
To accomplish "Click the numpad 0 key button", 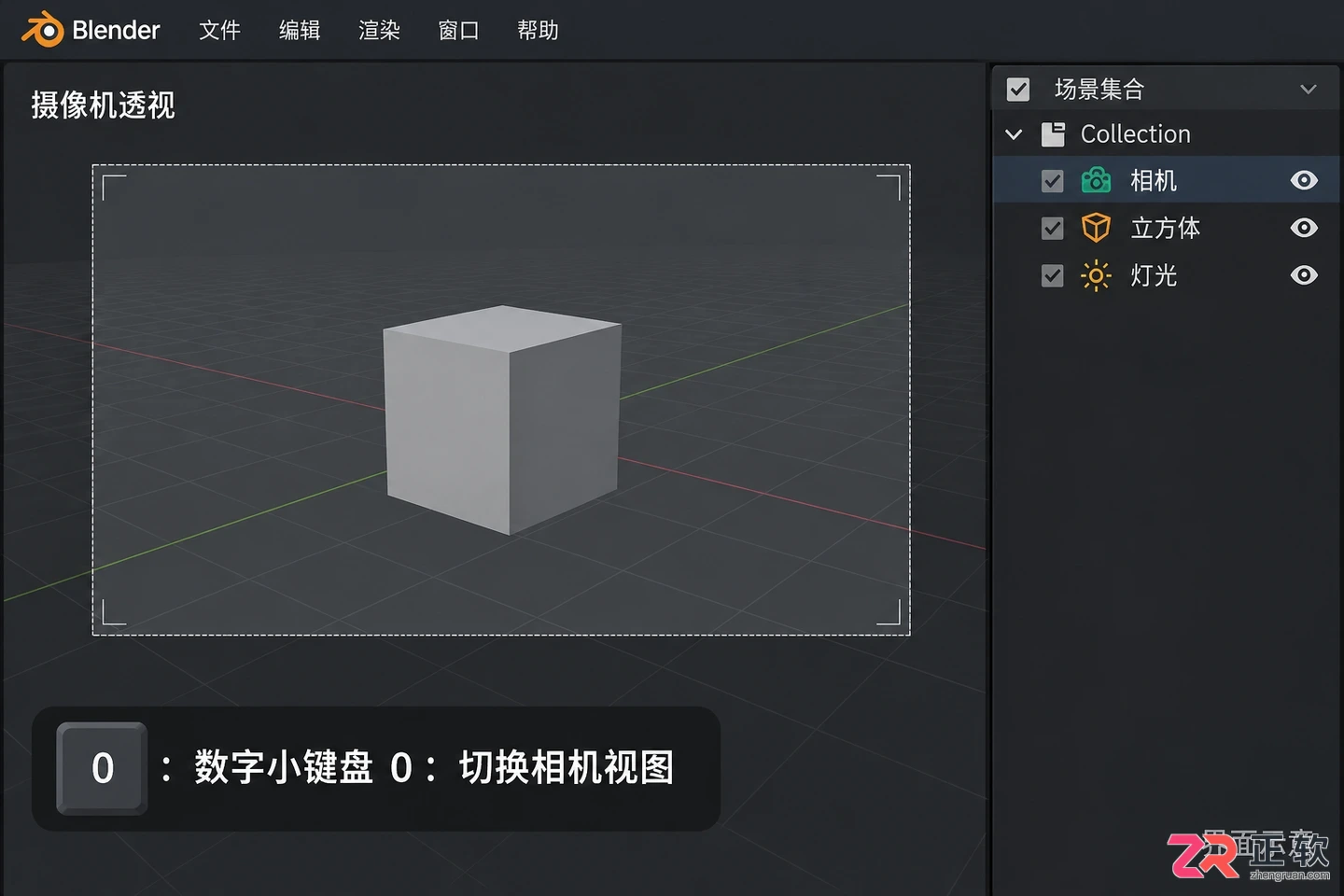I will pos(102,768).
